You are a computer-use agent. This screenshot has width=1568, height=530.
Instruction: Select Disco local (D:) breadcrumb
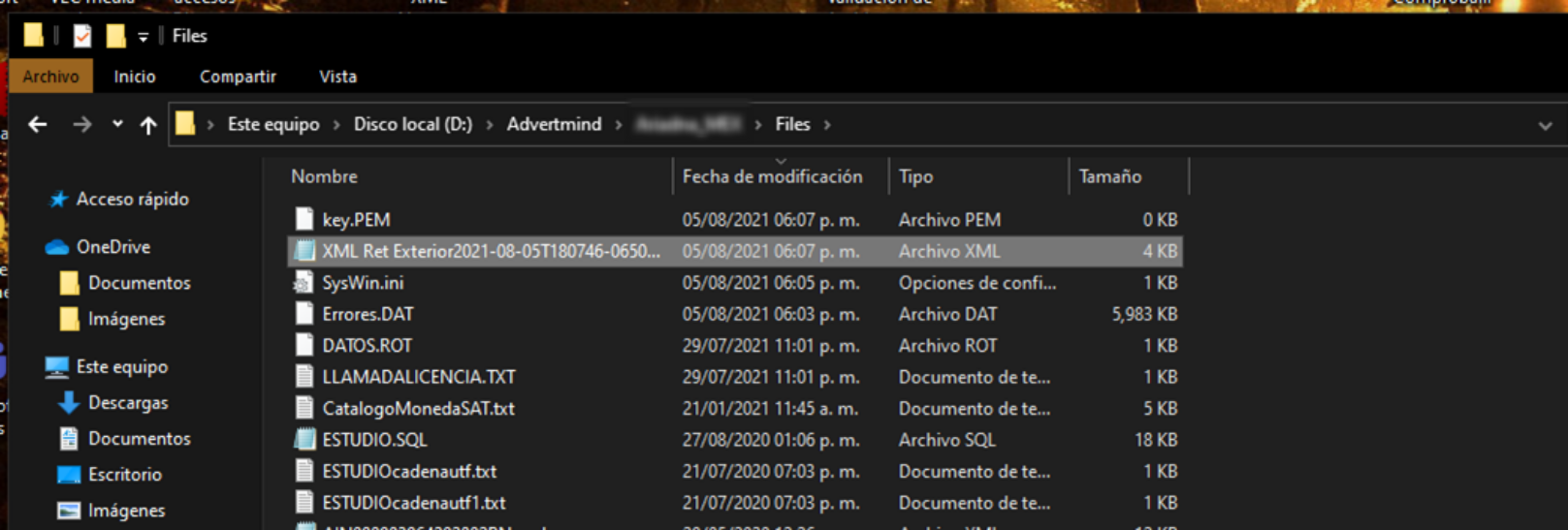pos(413,124)
